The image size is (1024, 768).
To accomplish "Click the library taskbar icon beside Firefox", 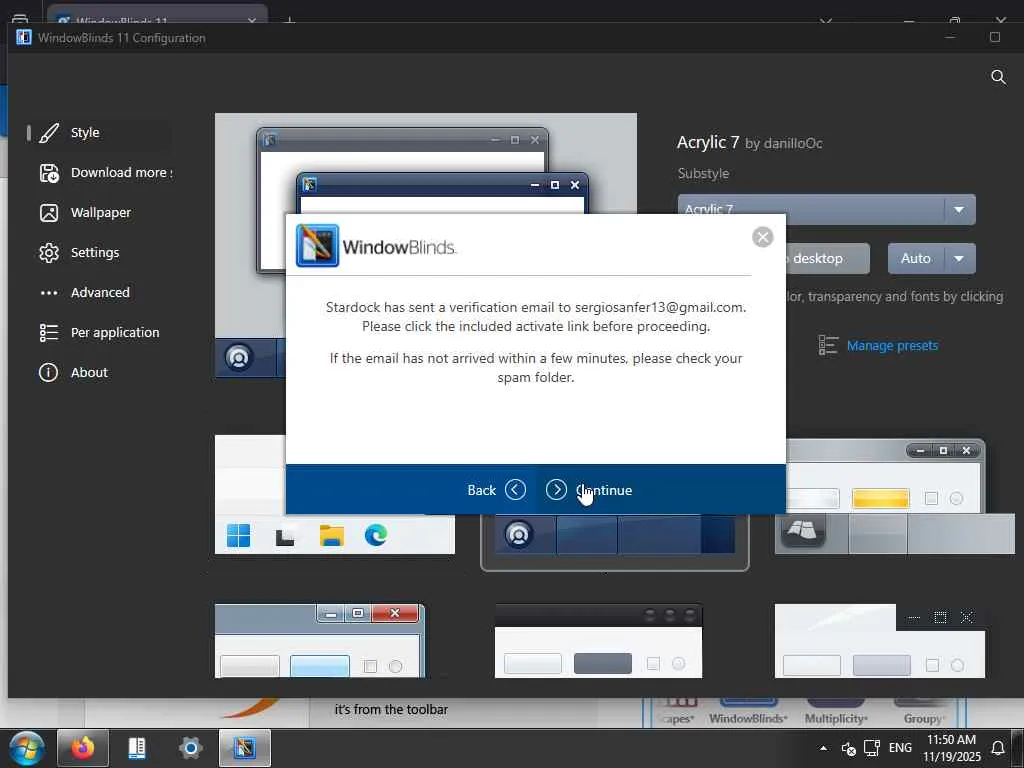I will coord(136,748).
